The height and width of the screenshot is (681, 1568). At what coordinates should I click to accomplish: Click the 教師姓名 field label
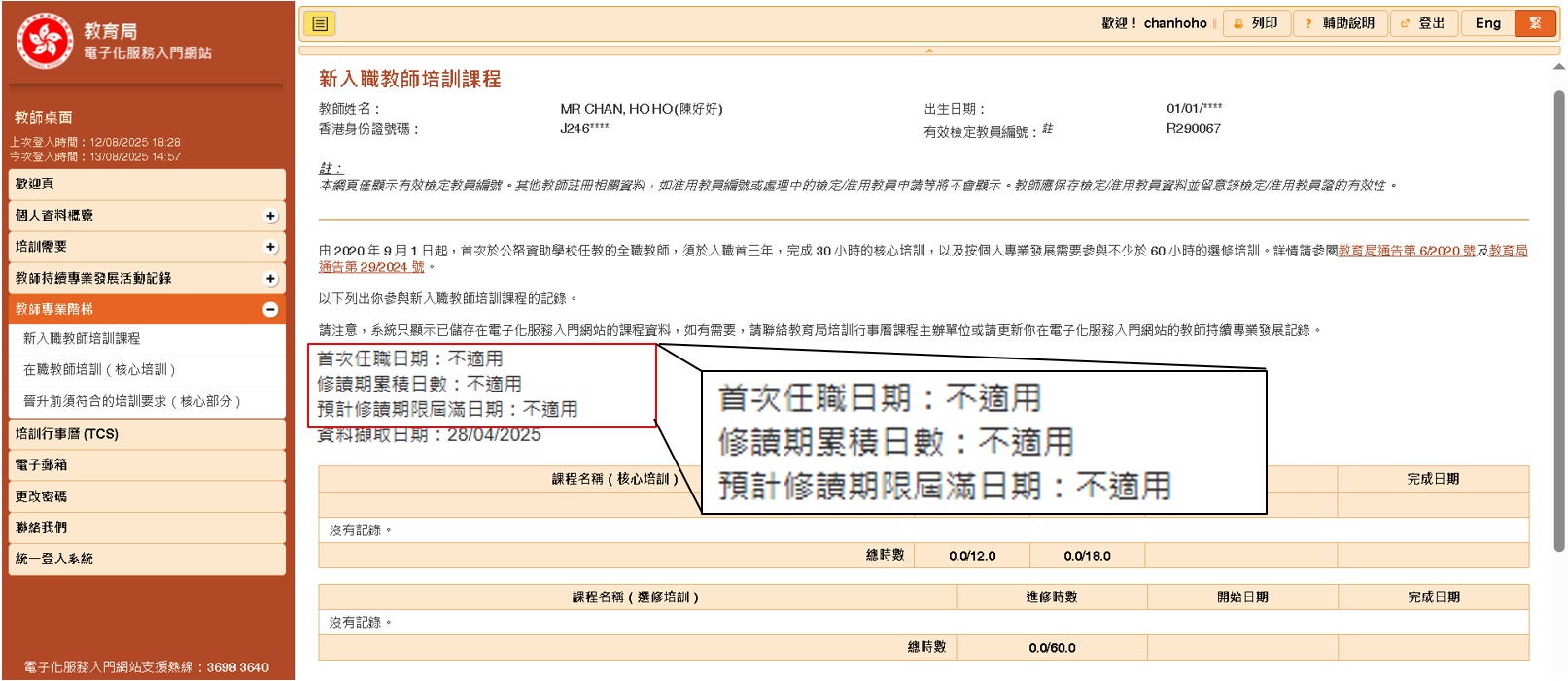pos(350,109)
